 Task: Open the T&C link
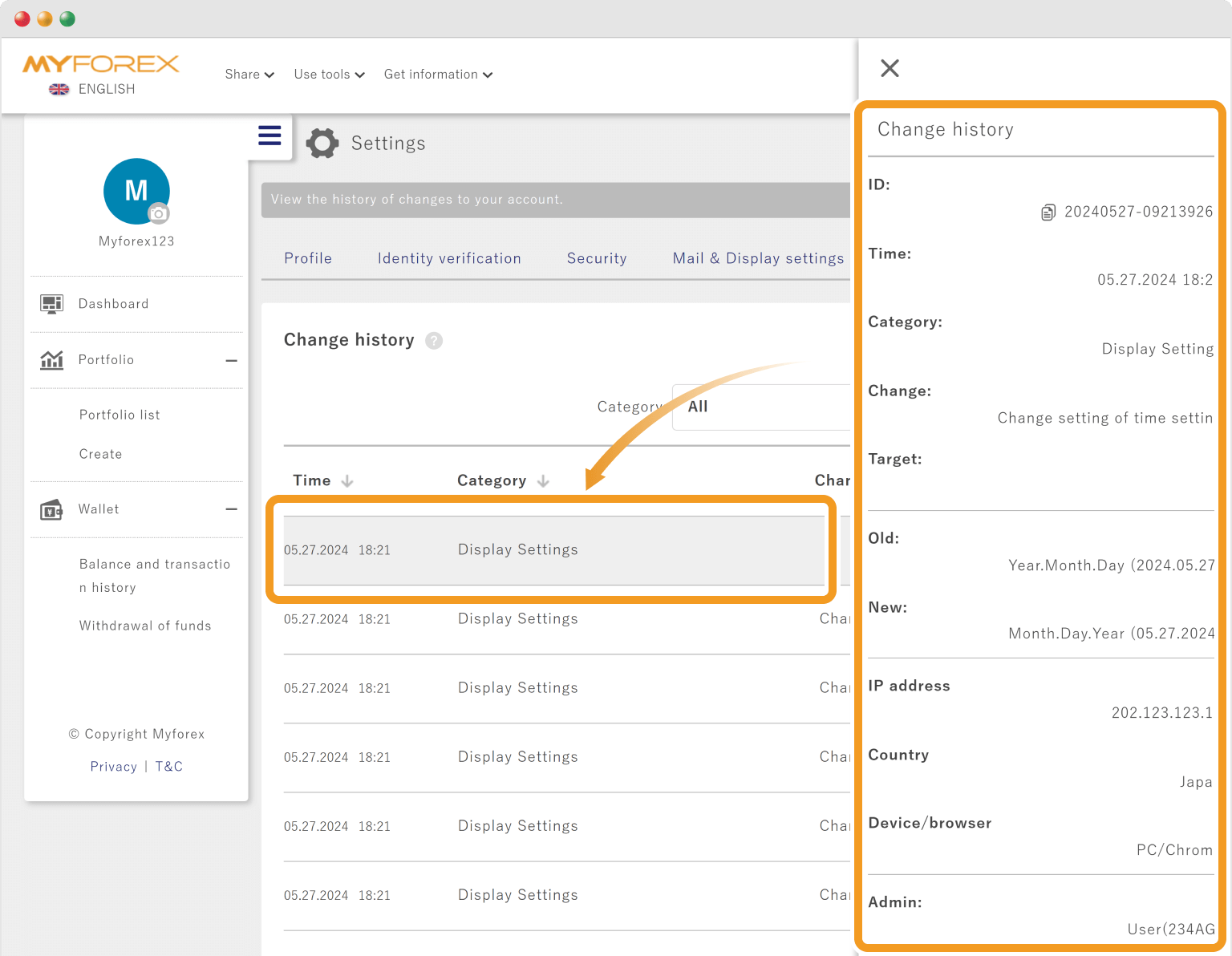coord(168,767)
